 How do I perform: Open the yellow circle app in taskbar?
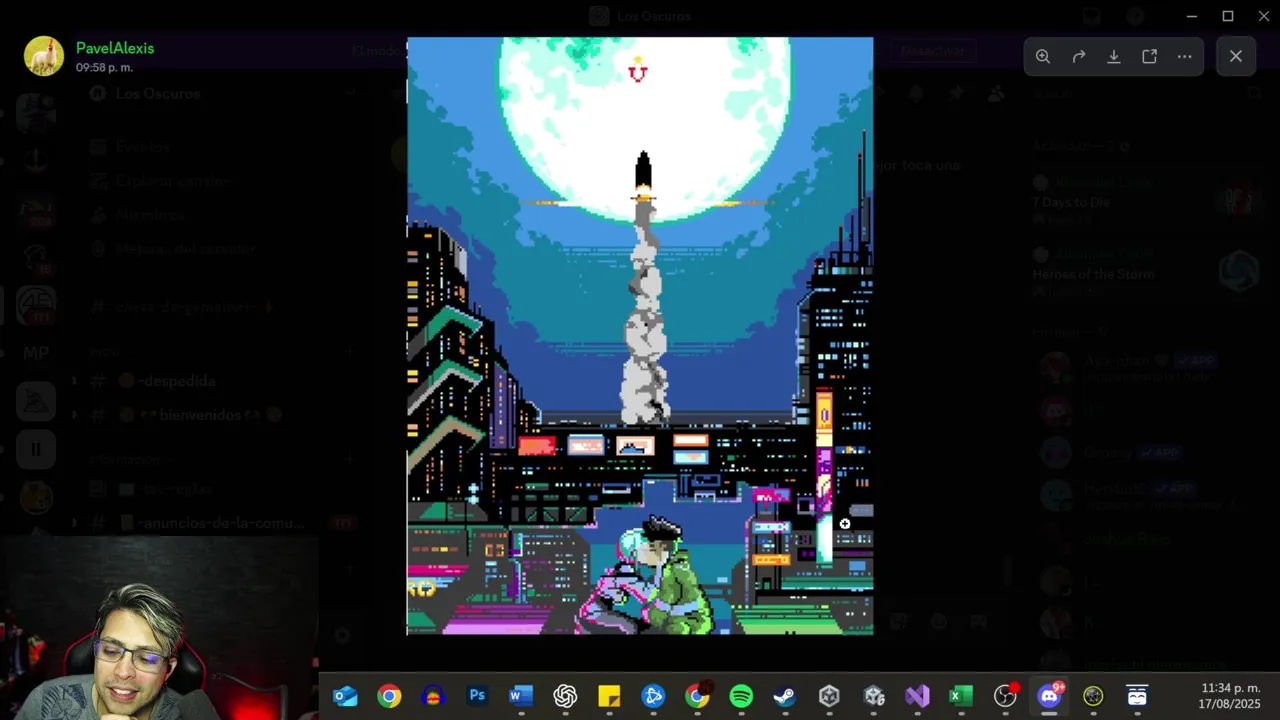[x=1093, y=696]
